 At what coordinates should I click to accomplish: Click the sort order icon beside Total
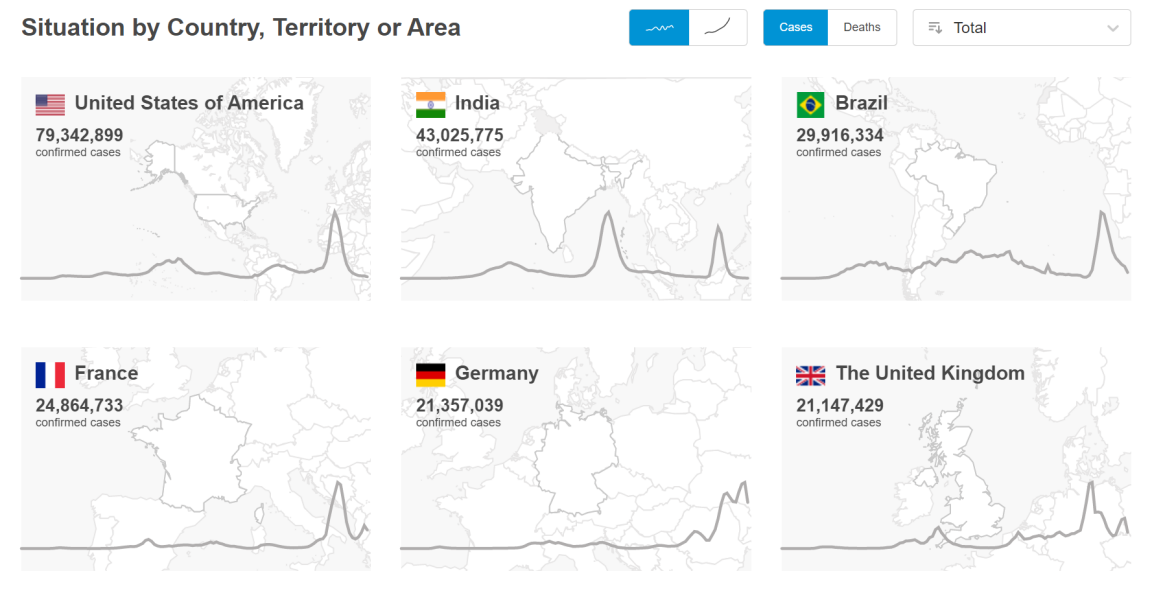[x=935, y=28]
